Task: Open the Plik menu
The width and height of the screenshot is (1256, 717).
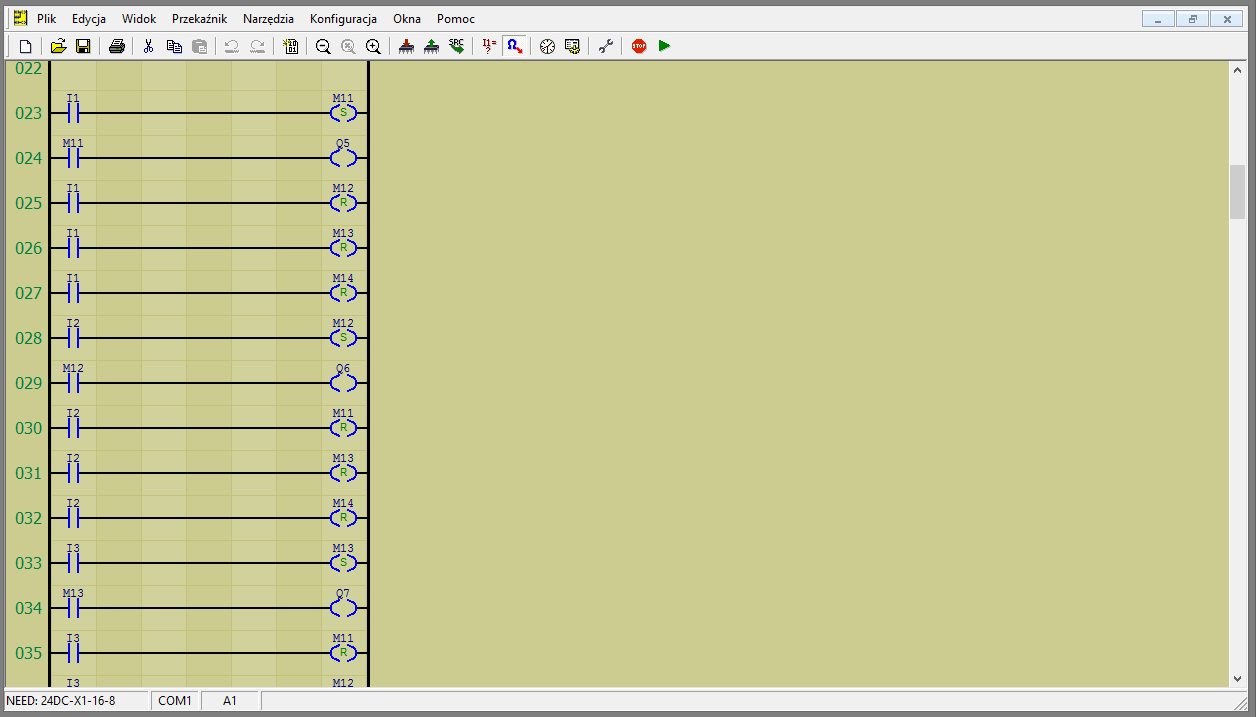Action: coord(46,19)
